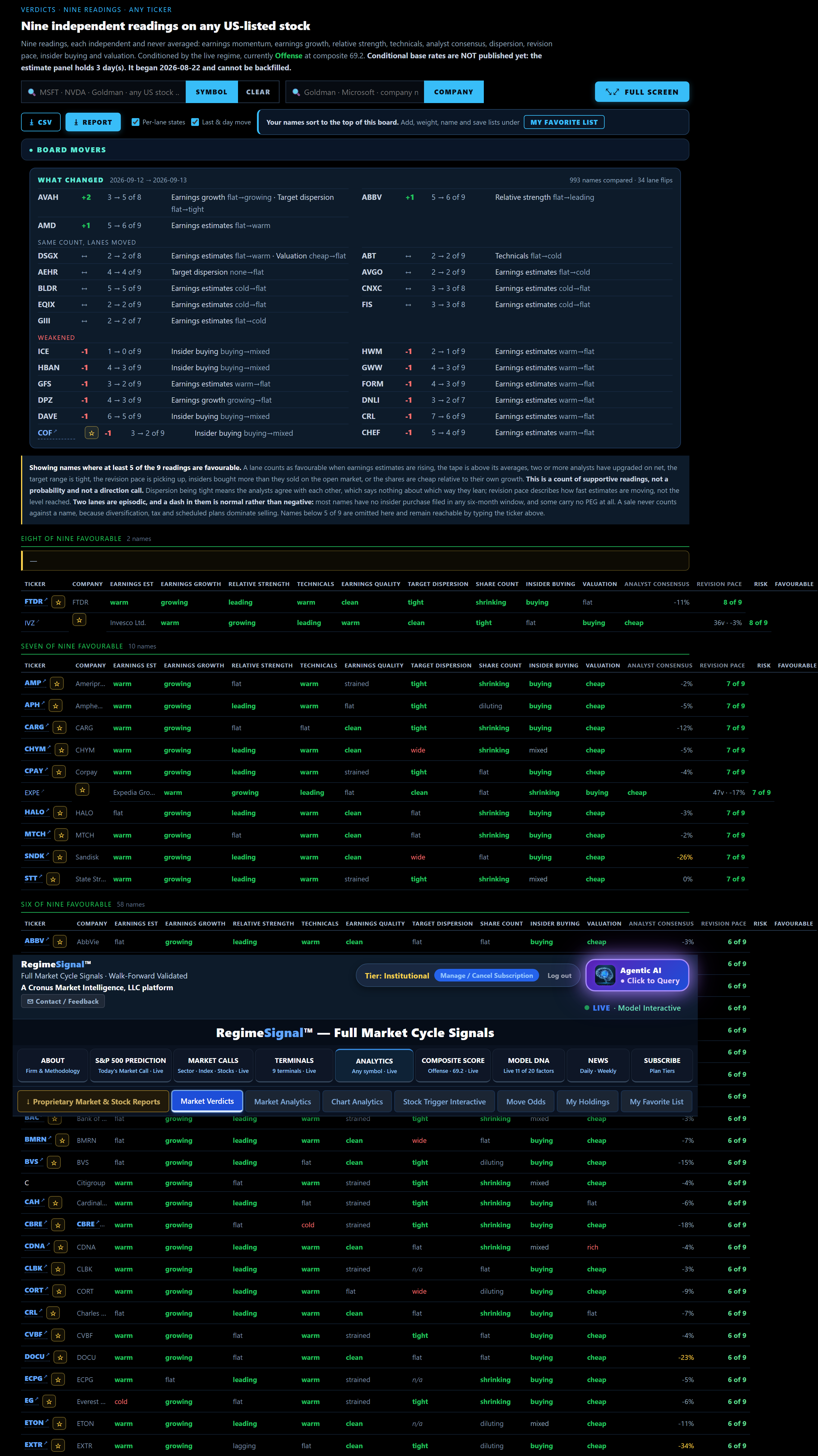Click the COMPANY search button
The width and height of the screenshot is (818, 1456).
click(453, 92)
